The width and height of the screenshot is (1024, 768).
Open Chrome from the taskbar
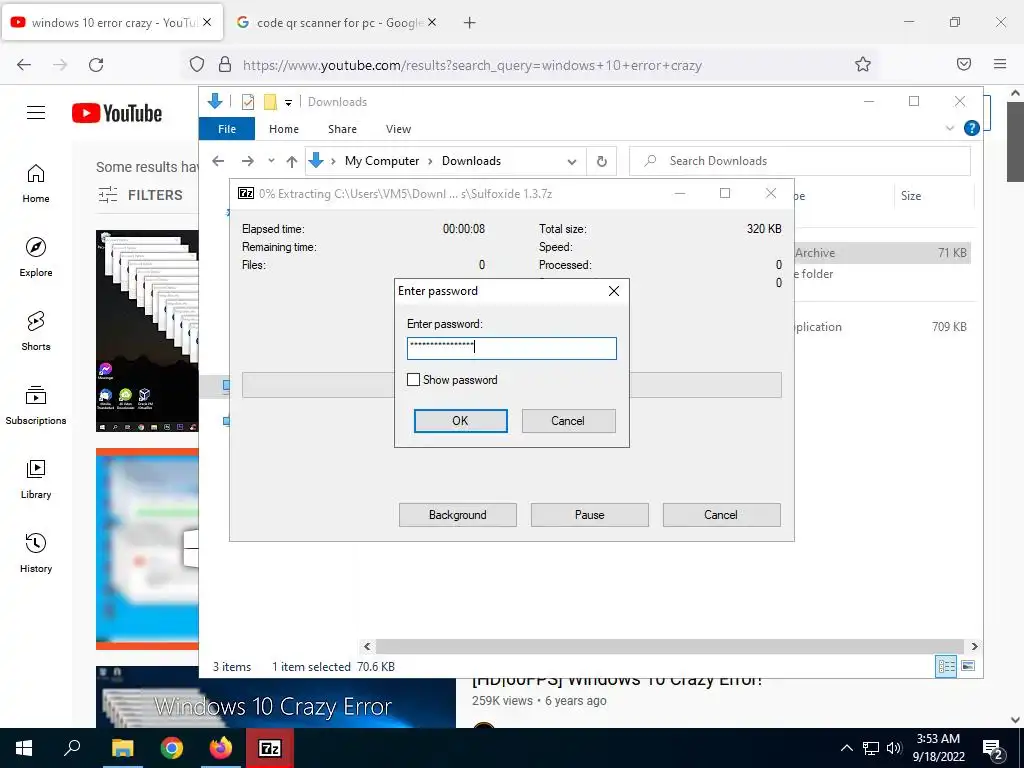[x=172, y=748]
